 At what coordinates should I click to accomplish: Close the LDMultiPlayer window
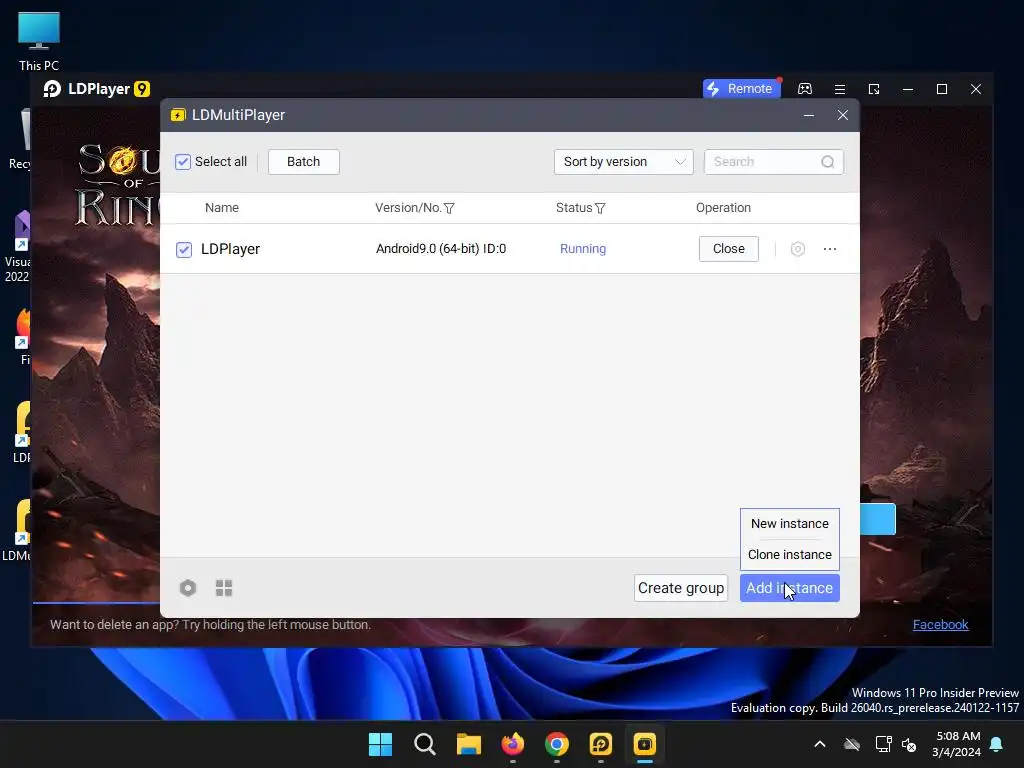(x=842, y=115)
